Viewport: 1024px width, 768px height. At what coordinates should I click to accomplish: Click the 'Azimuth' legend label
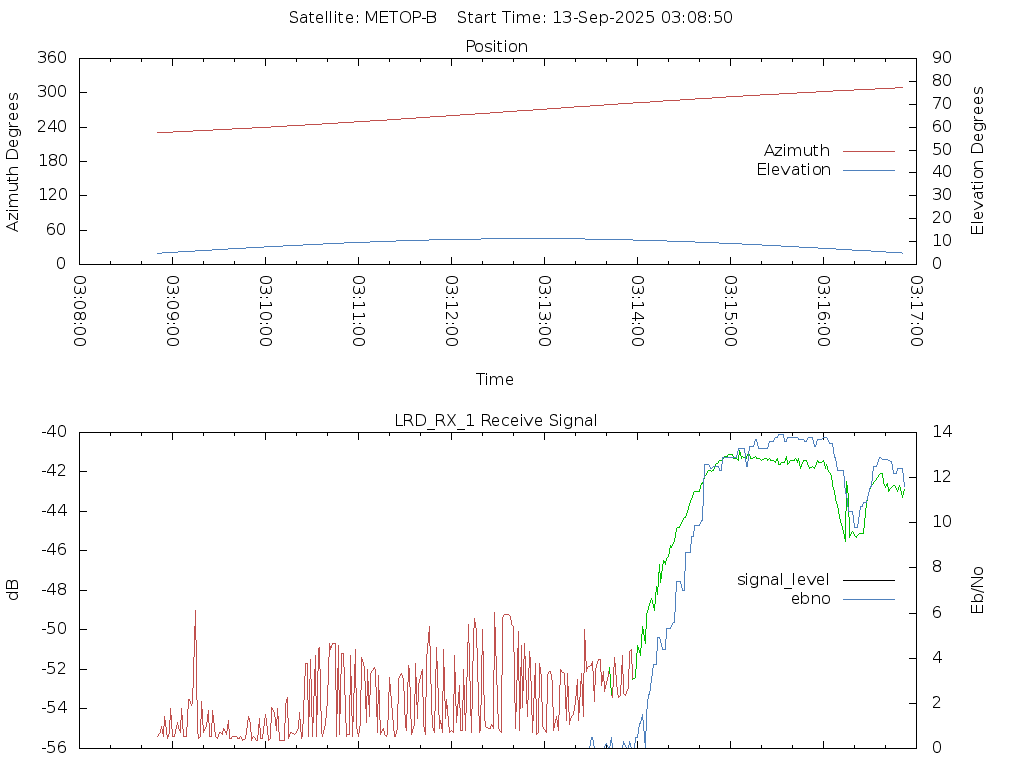(x=797, y=151)
